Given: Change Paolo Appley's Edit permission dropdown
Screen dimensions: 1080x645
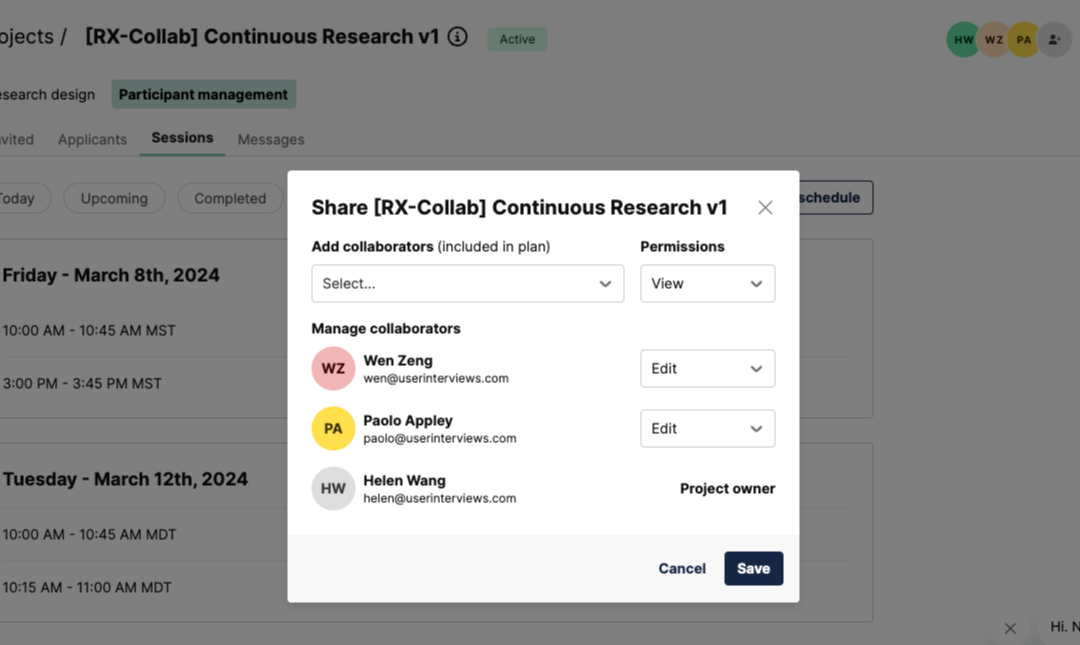Looking at the screenshot, I should tap(707, 429).
